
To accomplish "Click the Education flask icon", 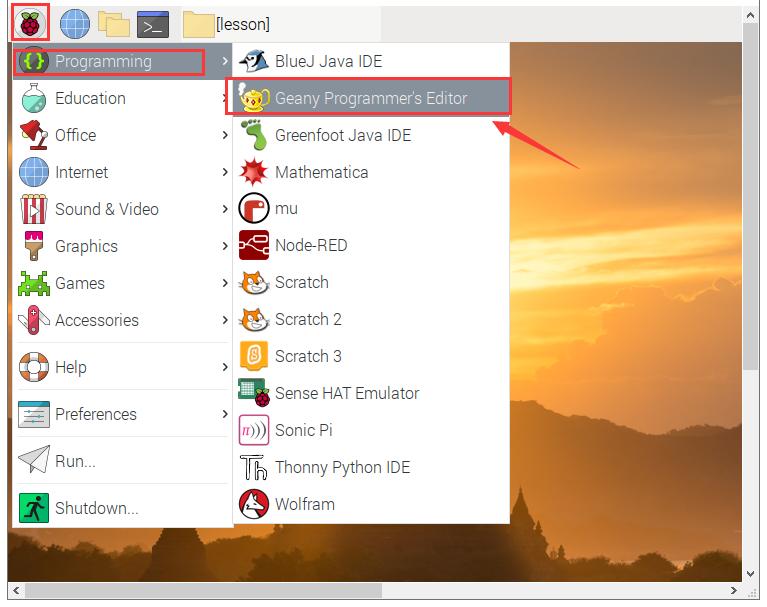I will click(x=33, y=98).
